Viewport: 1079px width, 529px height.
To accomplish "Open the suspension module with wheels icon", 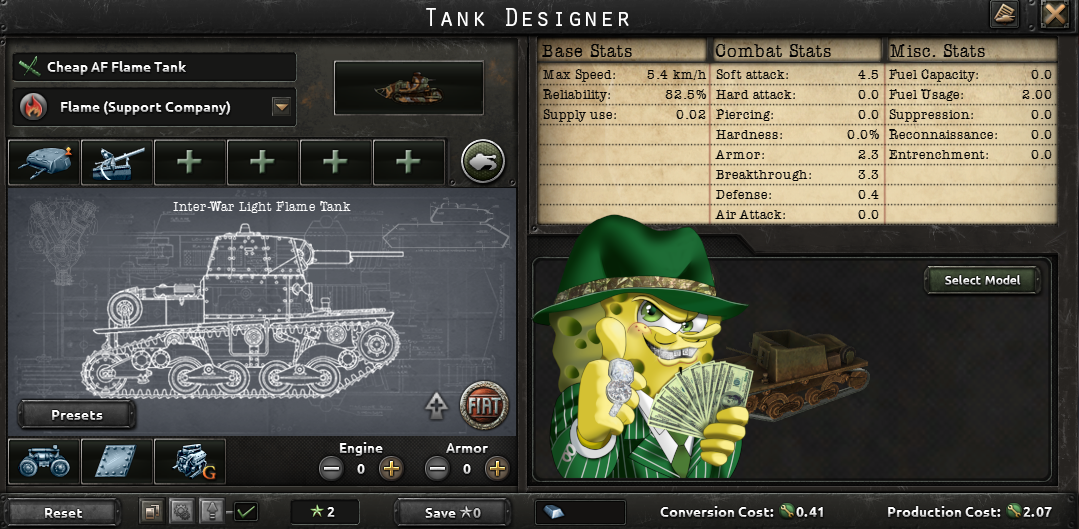I will 44,461.
